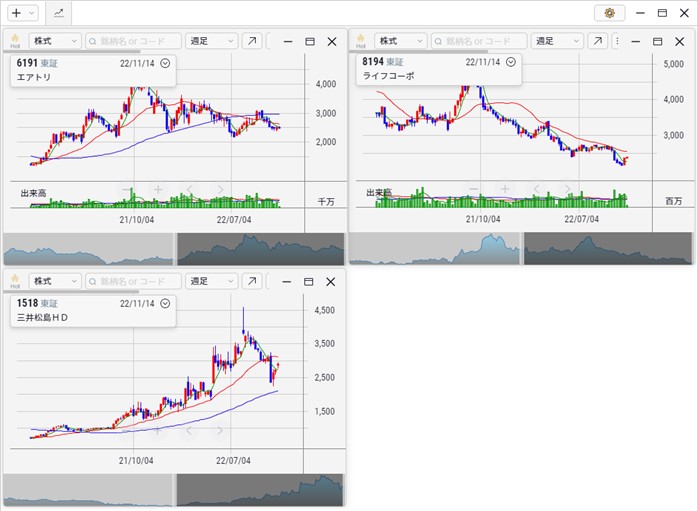
Task: Focus the symbol search field in the 1518 panel
Action: tap(134, 281)
